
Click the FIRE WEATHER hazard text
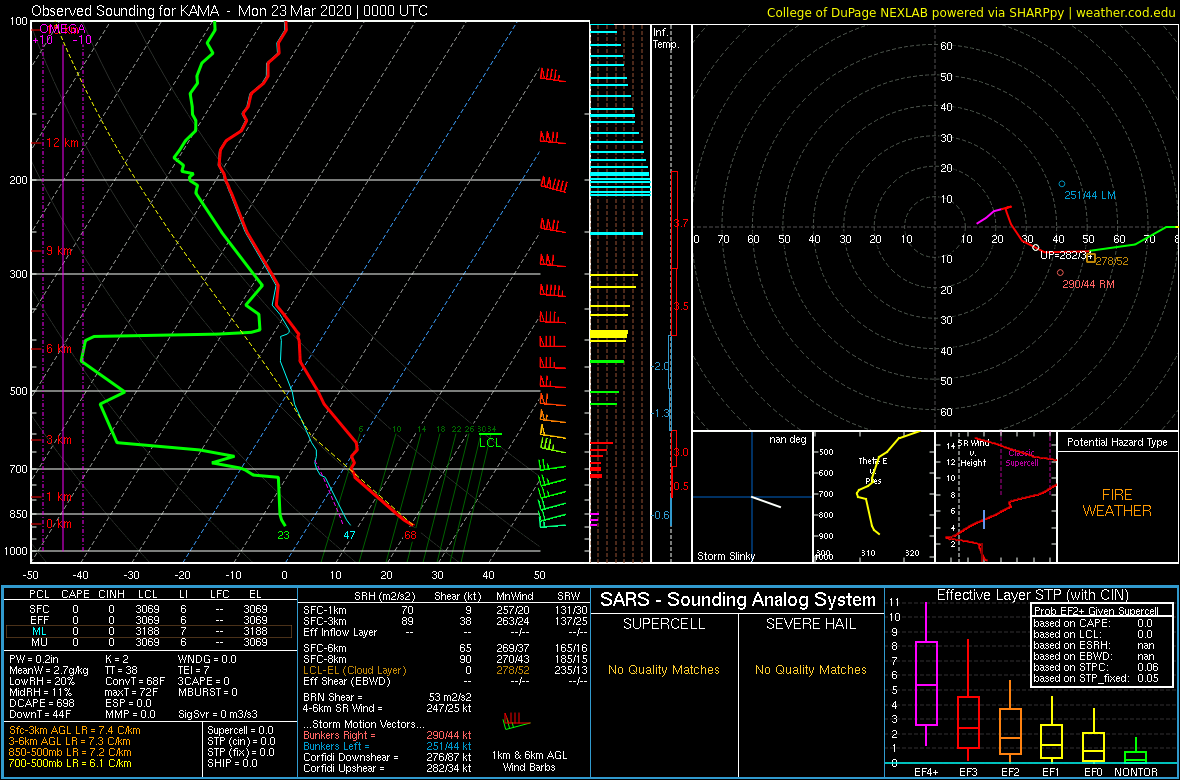[1117, 502]
